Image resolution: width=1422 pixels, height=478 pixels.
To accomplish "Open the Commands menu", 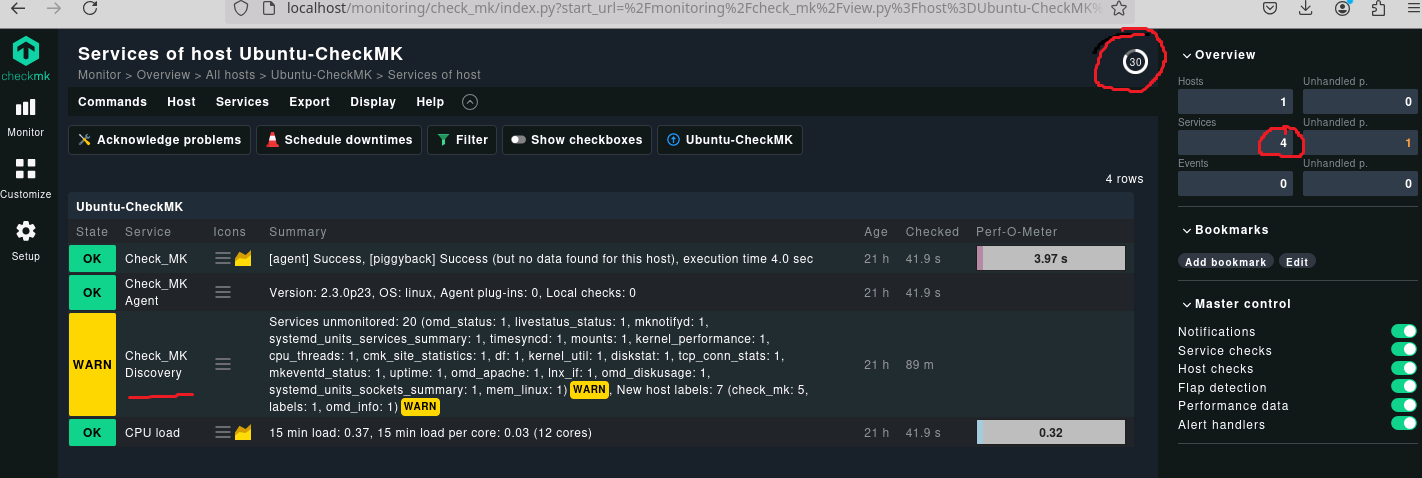I will (x=112, y=102).
